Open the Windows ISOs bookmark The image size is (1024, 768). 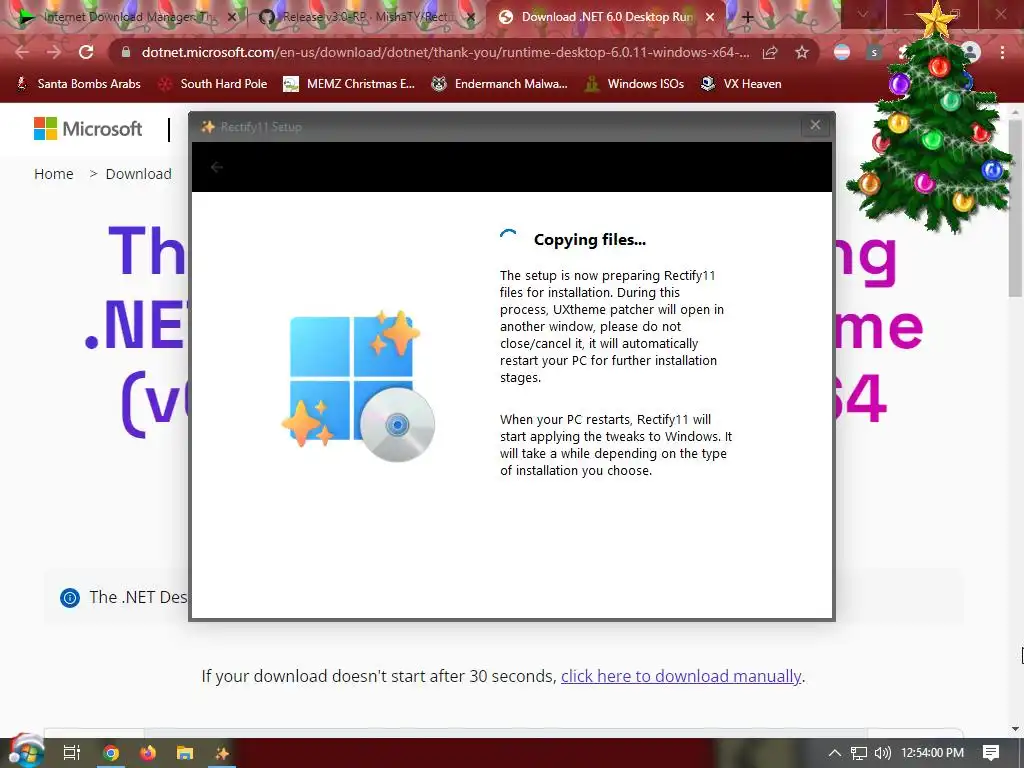[635, 84]
